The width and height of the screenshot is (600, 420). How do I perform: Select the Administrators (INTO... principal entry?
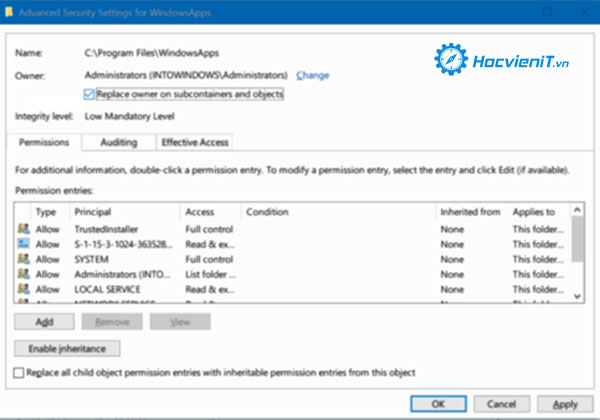click(x=122, y=274)
